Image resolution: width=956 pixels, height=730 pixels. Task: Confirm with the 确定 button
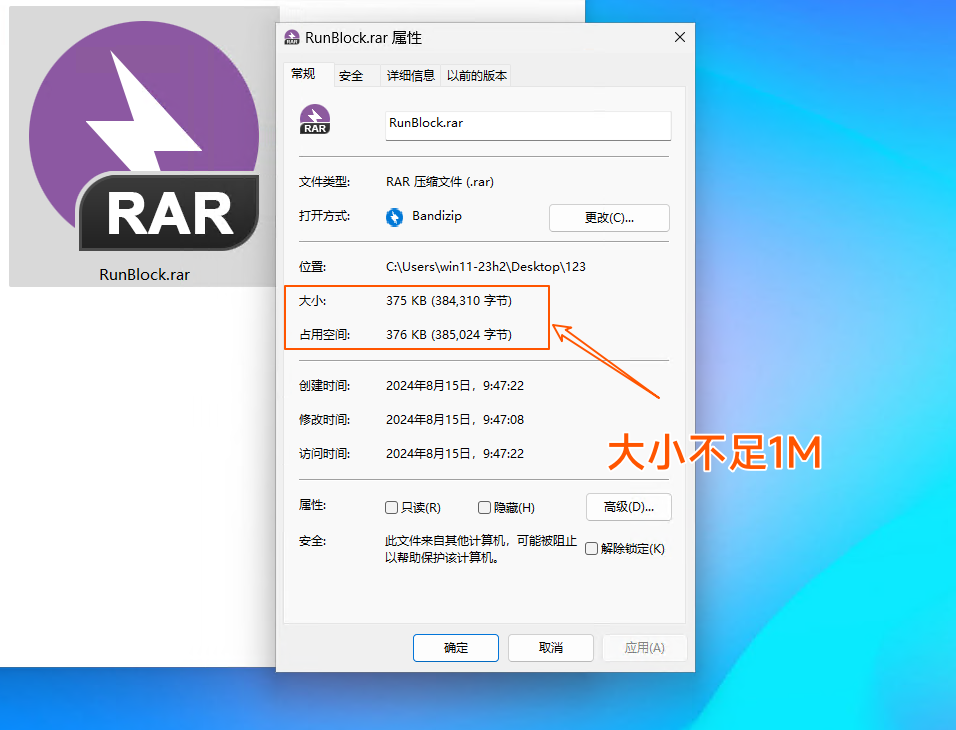click(455, 648)
